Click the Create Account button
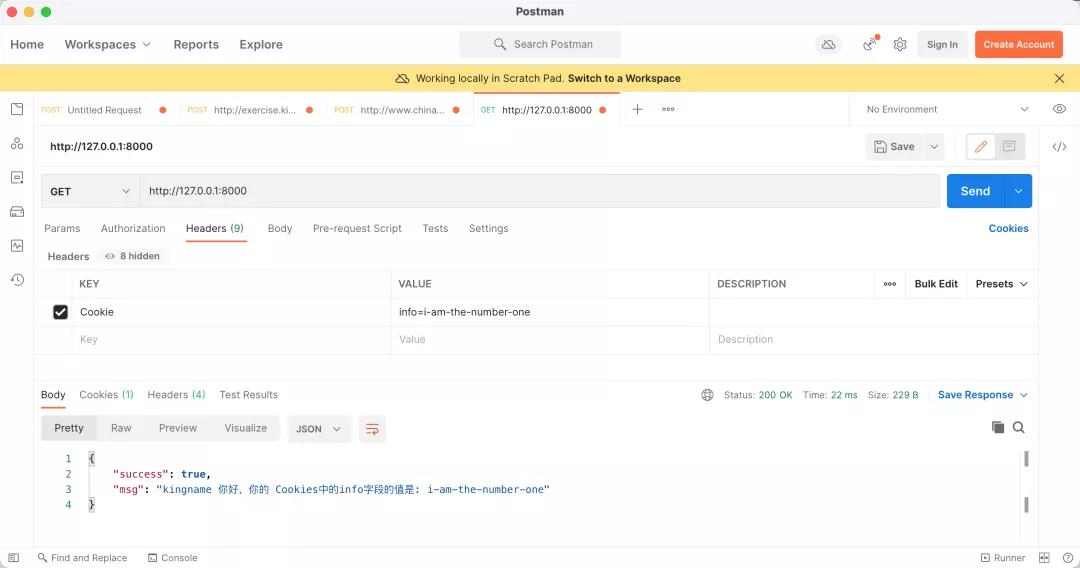Image resolution: width=1080 pixels, height=568 pixels. click(x=1019, y=45)
